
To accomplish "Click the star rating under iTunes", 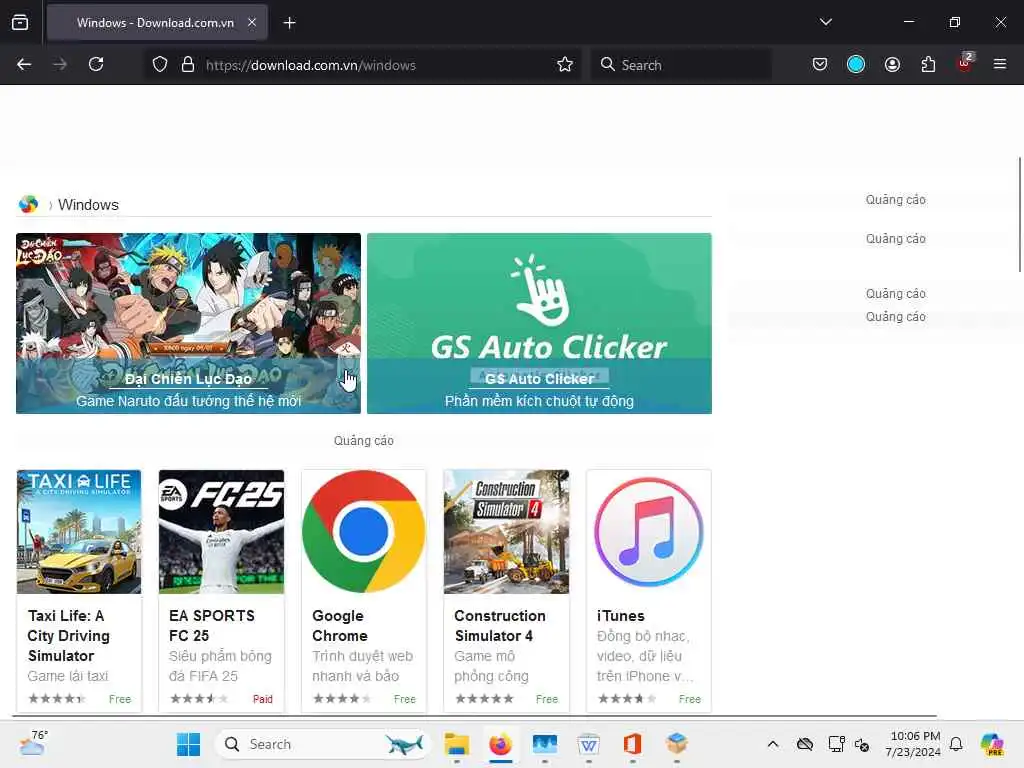I will pos(626,699).
